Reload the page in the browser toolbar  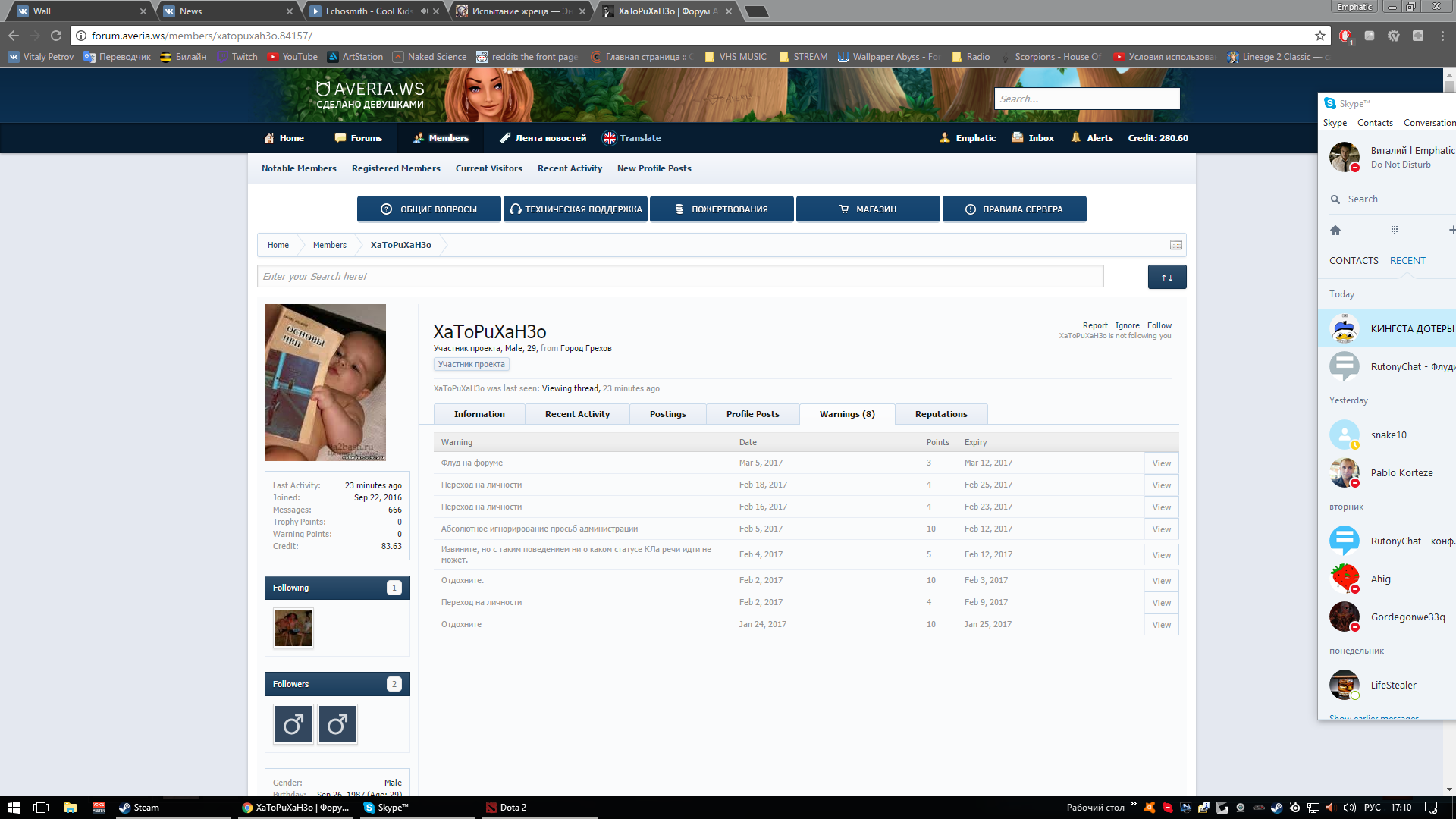[56, 36]
